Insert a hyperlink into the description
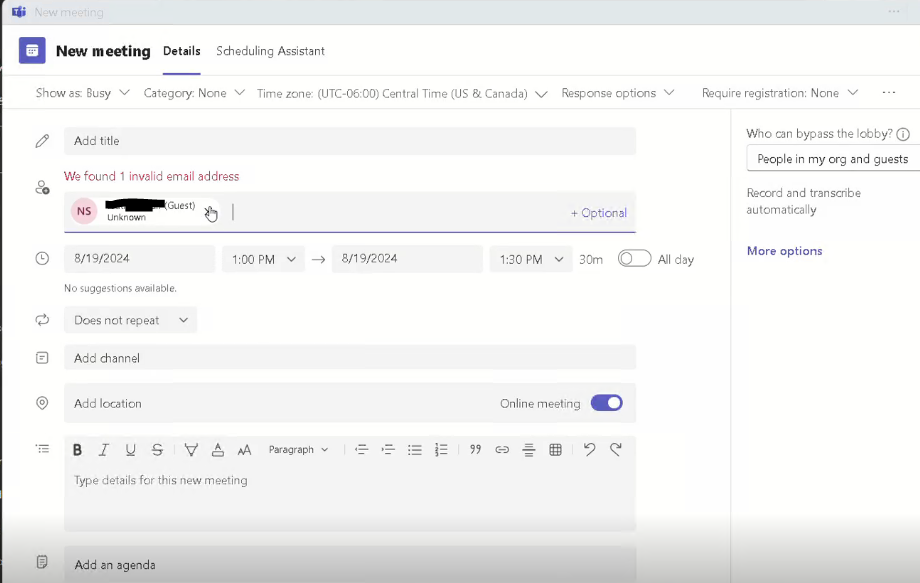 click(x=502, y=449)
